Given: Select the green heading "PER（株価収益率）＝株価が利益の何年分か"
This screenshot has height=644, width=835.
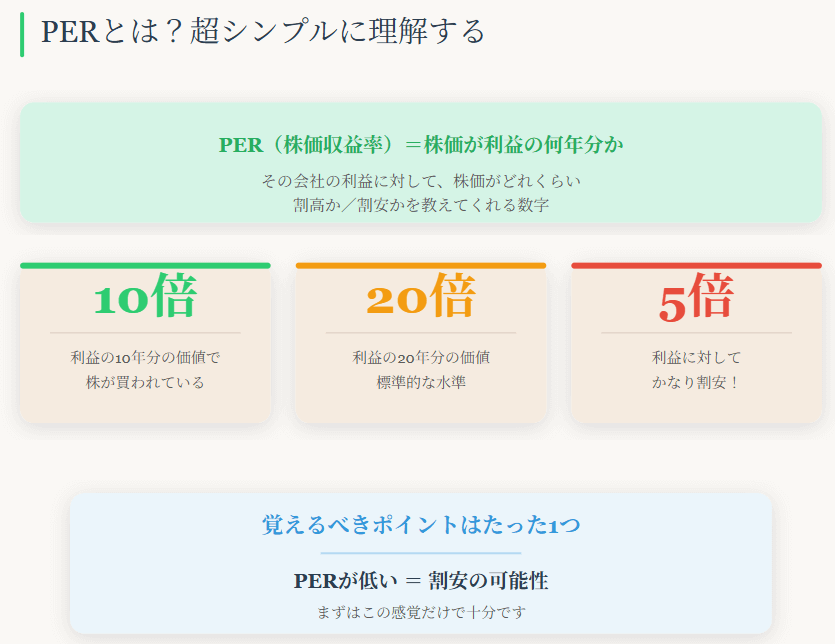Looking at the screenshot, I should 421,145.
